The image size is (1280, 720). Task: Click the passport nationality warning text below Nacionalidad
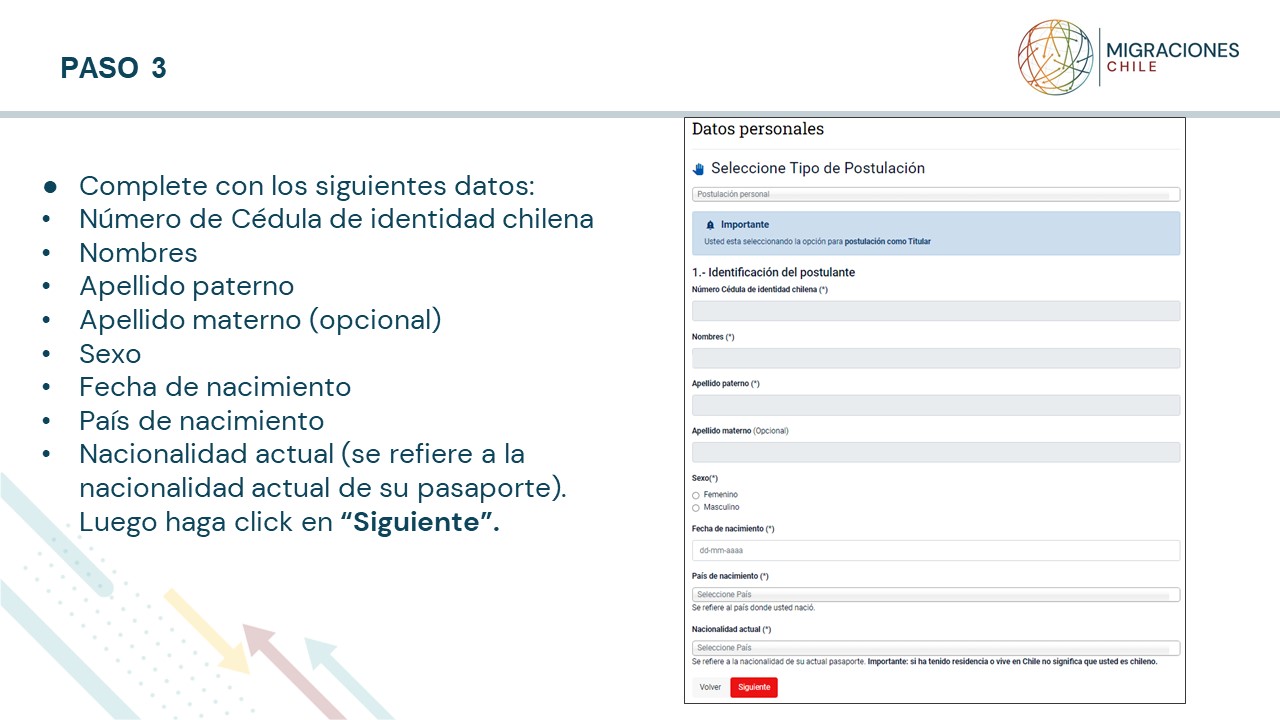[924, 661]
